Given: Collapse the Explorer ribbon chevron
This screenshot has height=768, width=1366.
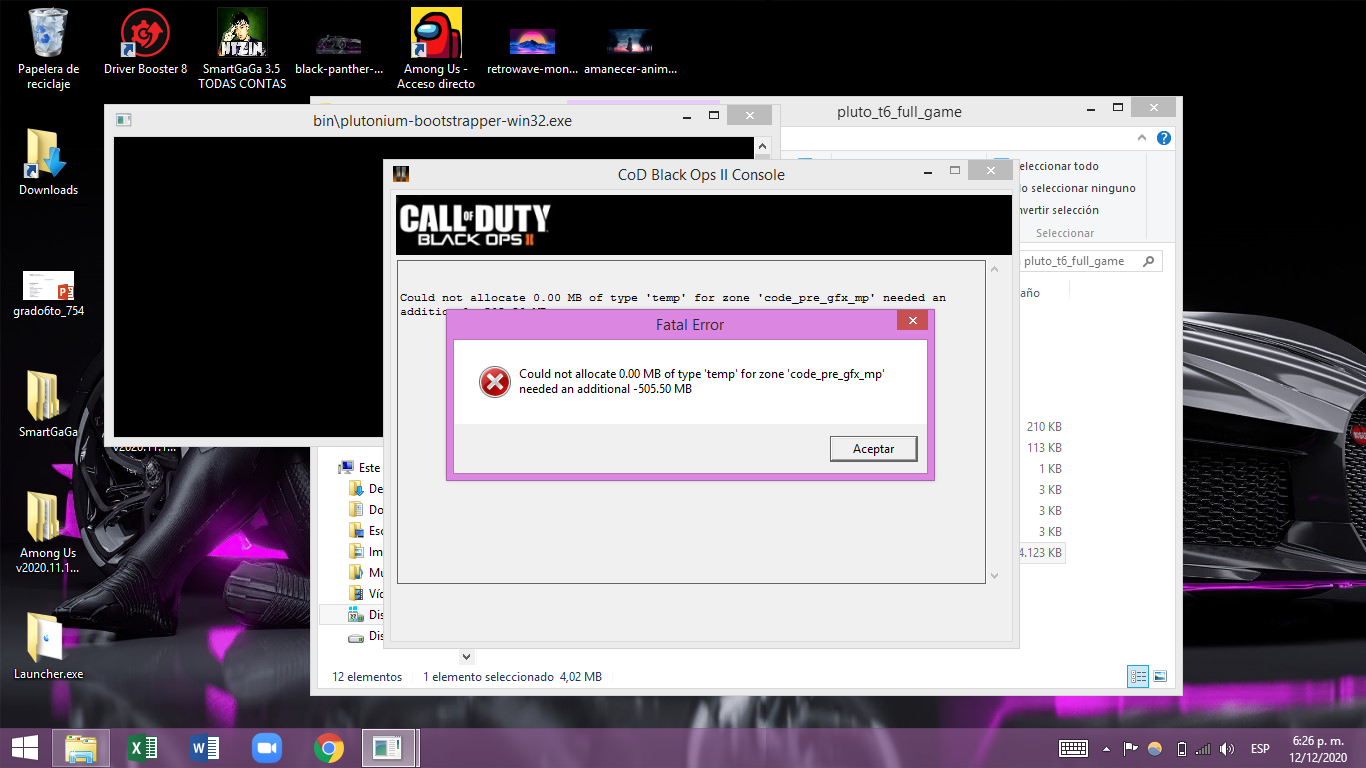Looking at the screenshot, I should pos(1144,138).
